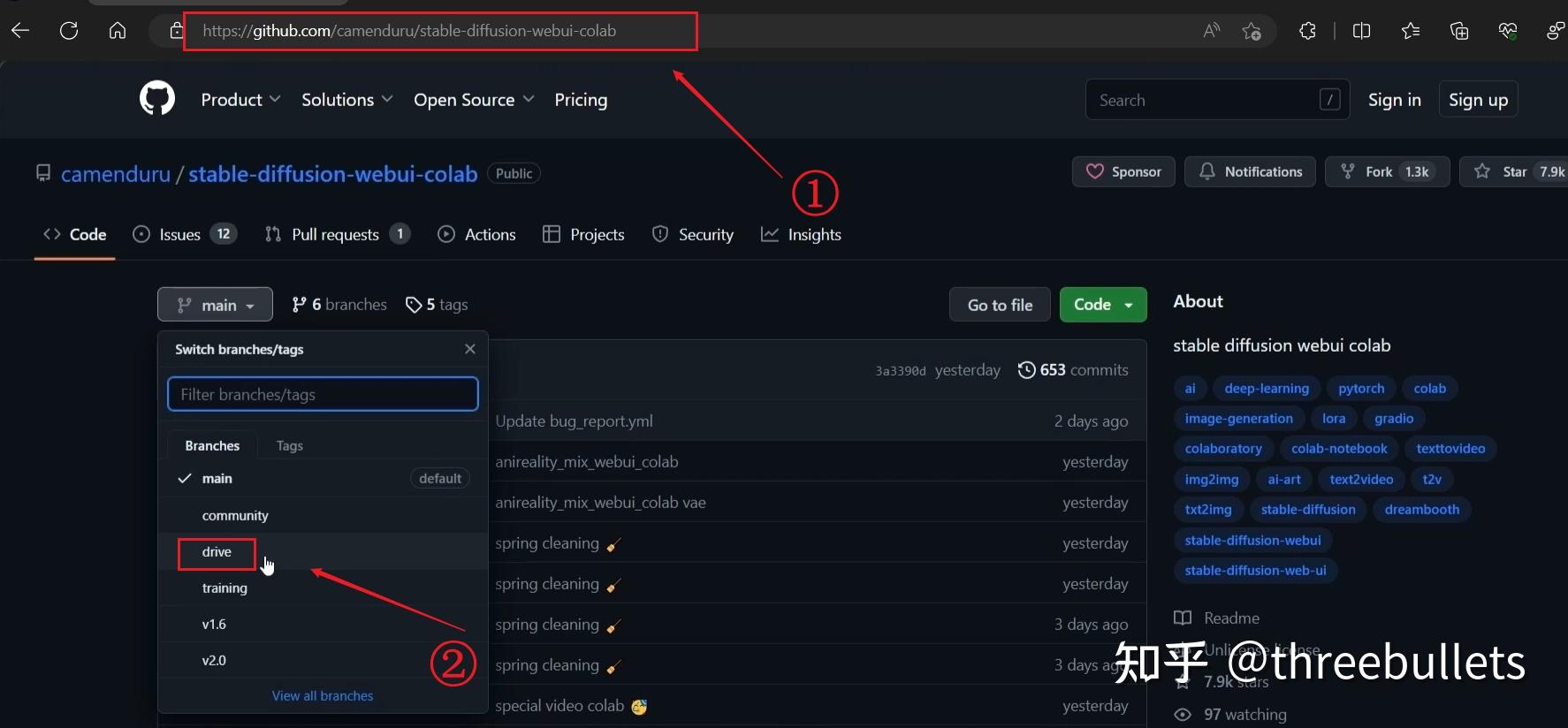
Task: Open the Projects tab
Action: point(583,234)
